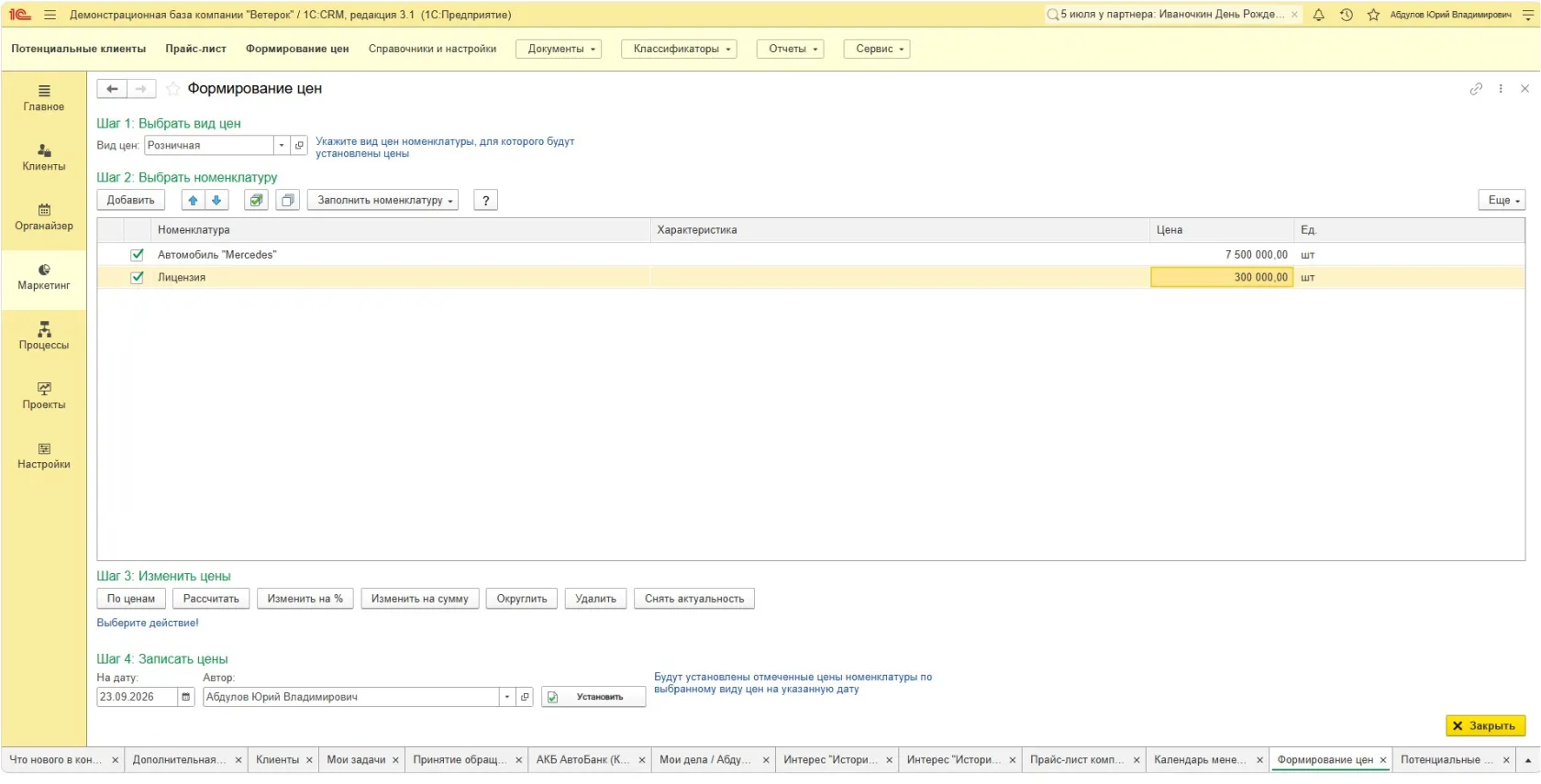Click the На дату date field
The width and height of the screenshot is (1541, 784).
tap(138, 697)
